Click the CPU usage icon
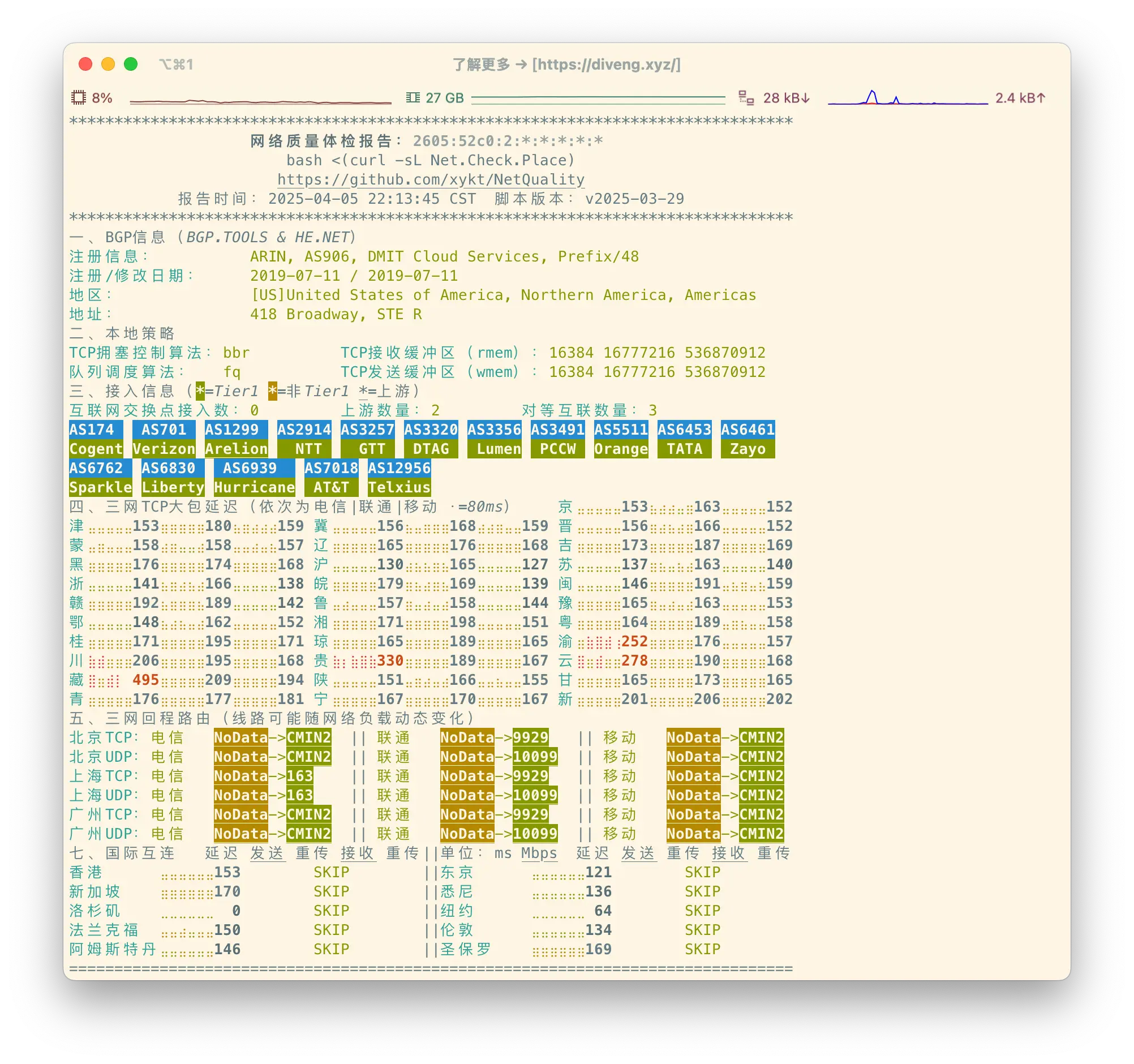Viewport: 1134px width, 1064px height. click(x=78, y=97)
